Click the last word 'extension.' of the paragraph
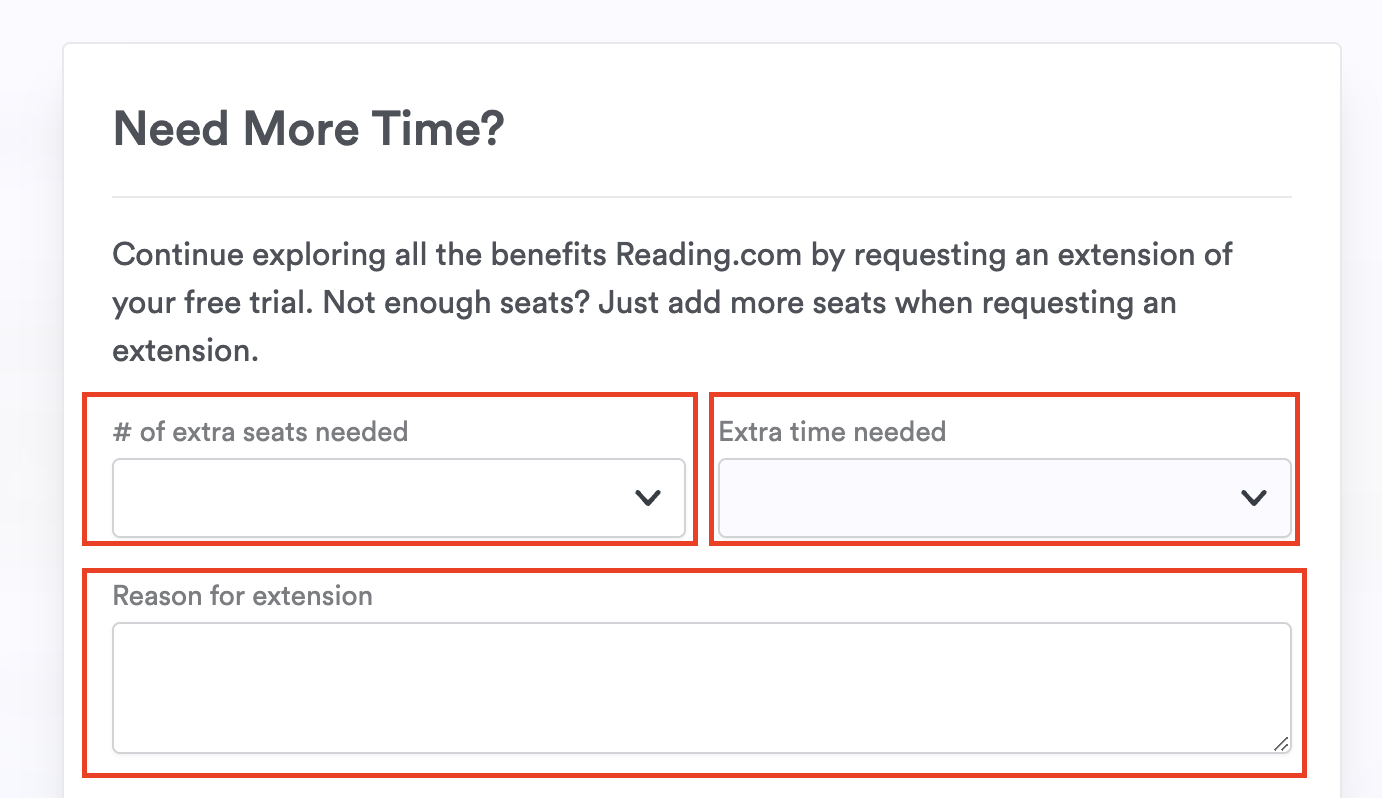The image size is (1382, 798). (185, 350)
